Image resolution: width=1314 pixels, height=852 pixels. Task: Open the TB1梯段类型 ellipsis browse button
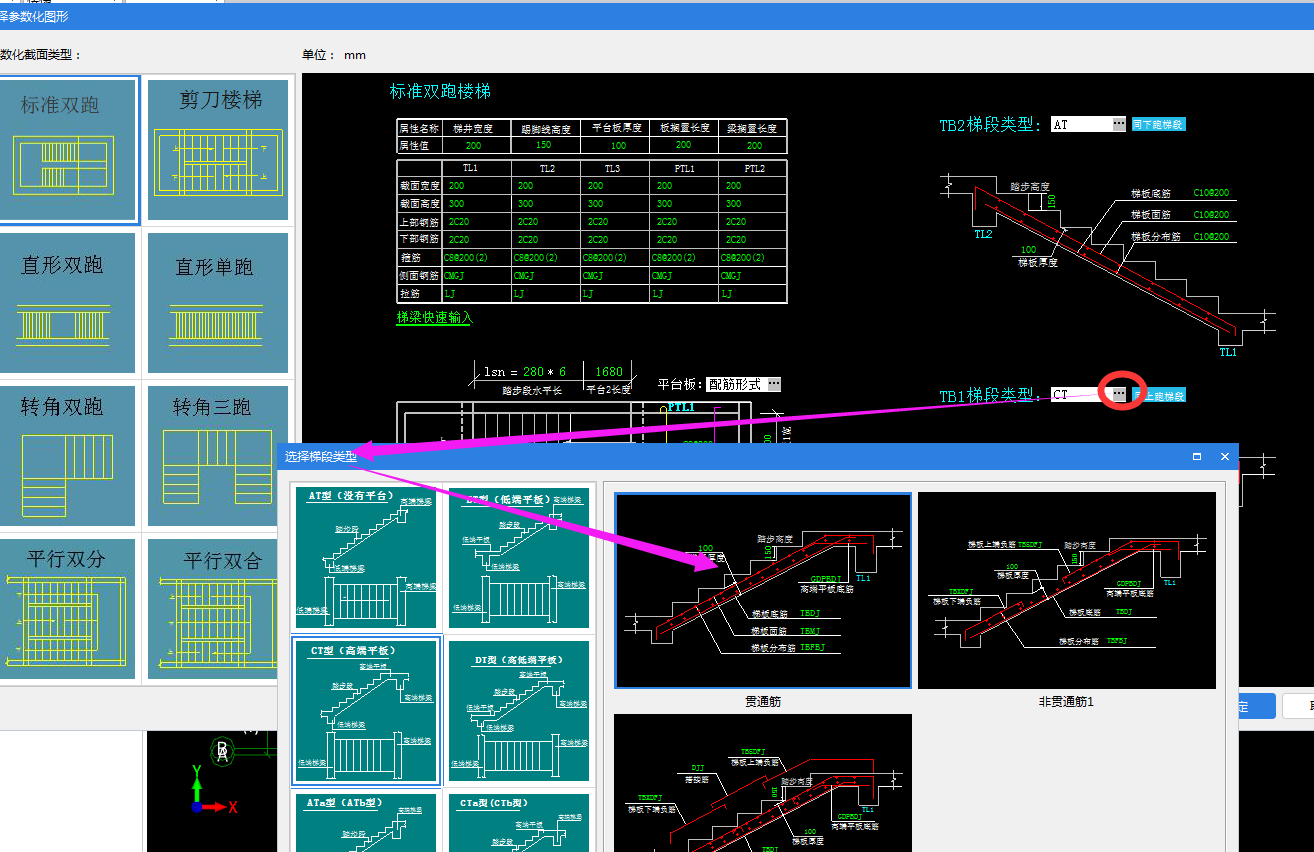(1118, 394)
